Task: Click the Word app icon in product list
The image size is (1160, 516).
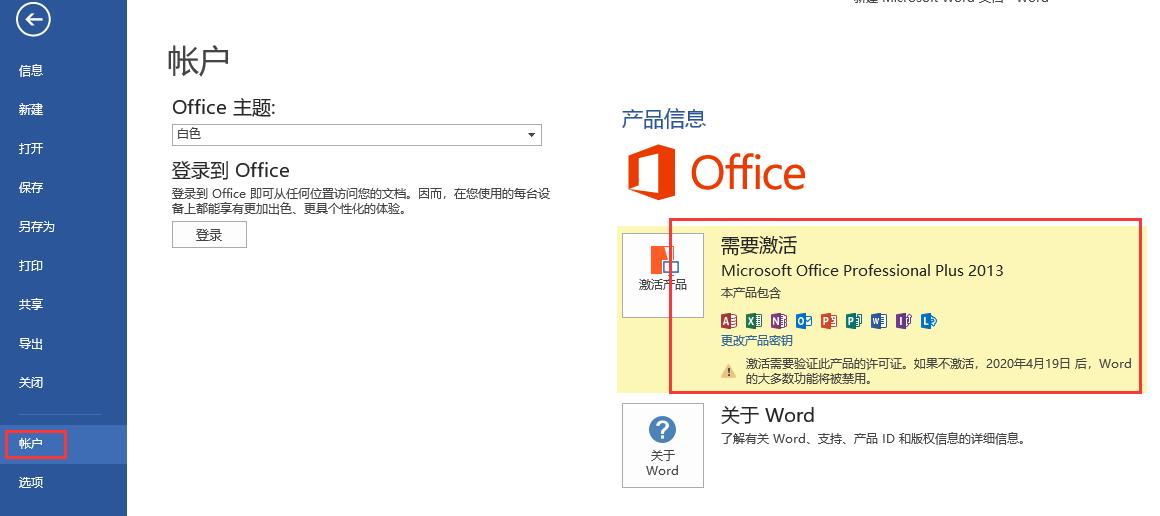Action: (x=879, y=321)
